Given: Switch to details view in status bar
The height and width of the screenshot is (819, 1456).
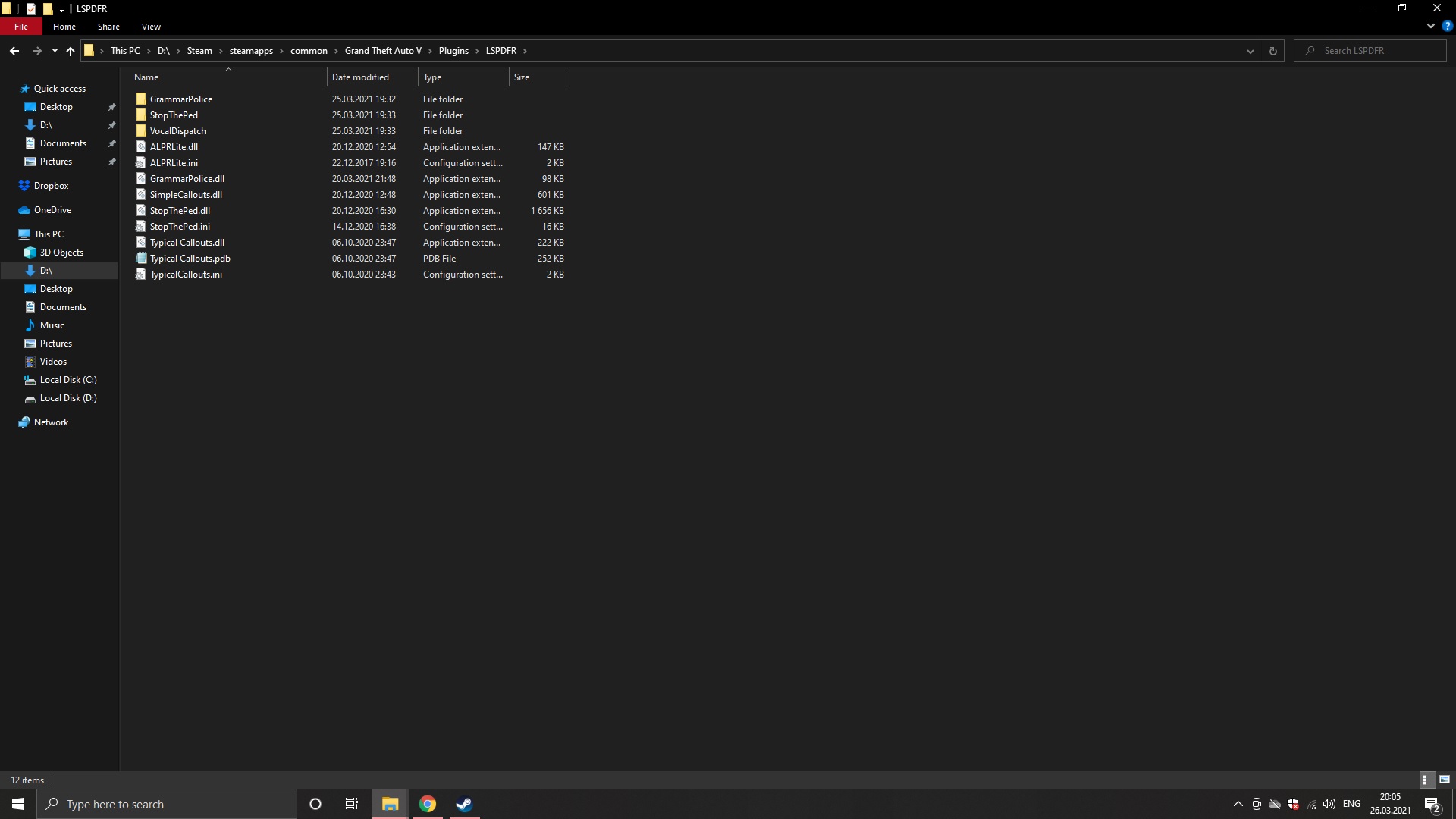Looking at the screenshot, I should [1425, 780].
